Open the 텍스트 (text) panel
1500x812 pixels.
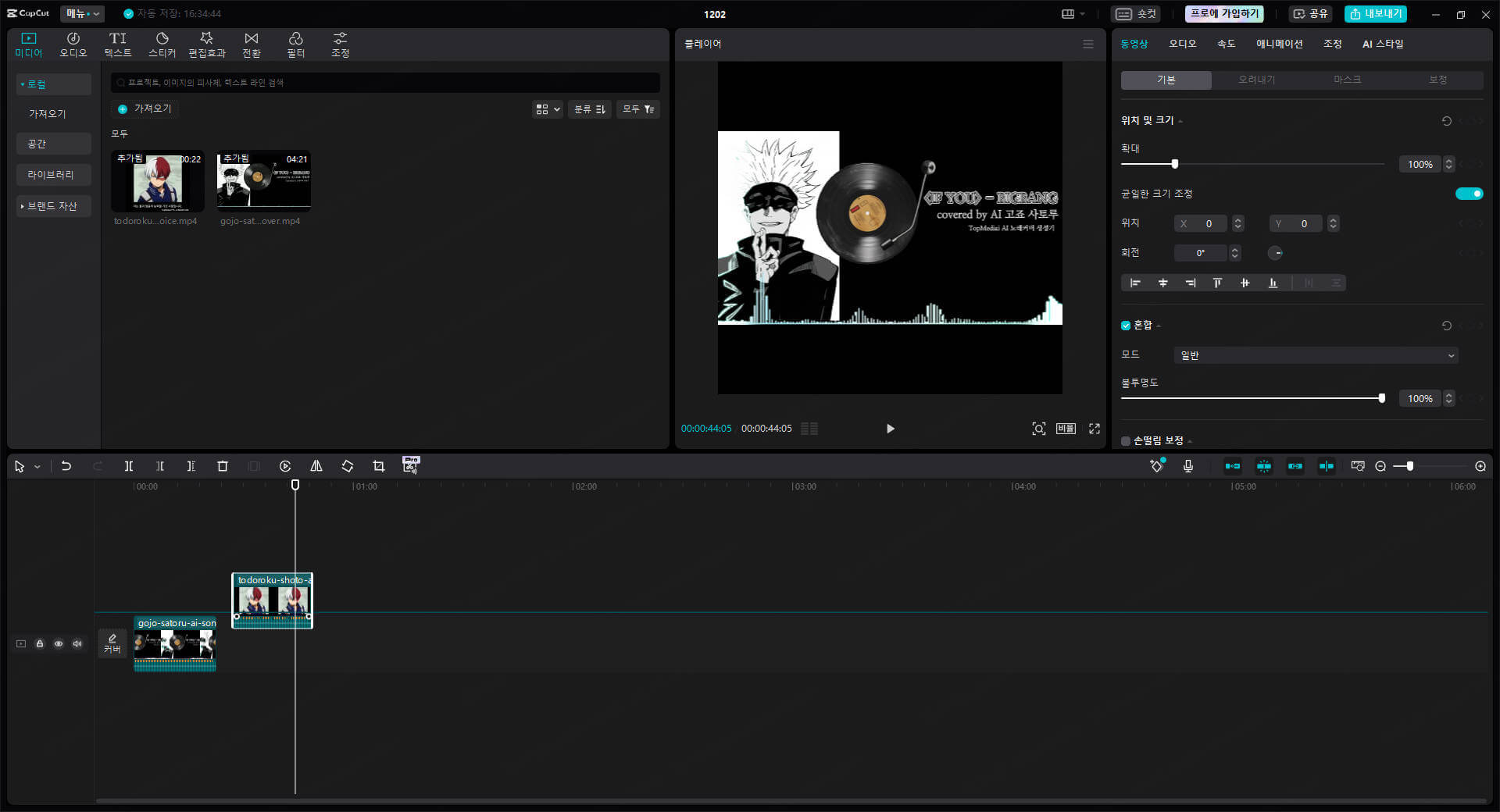(x=118, y=45)
